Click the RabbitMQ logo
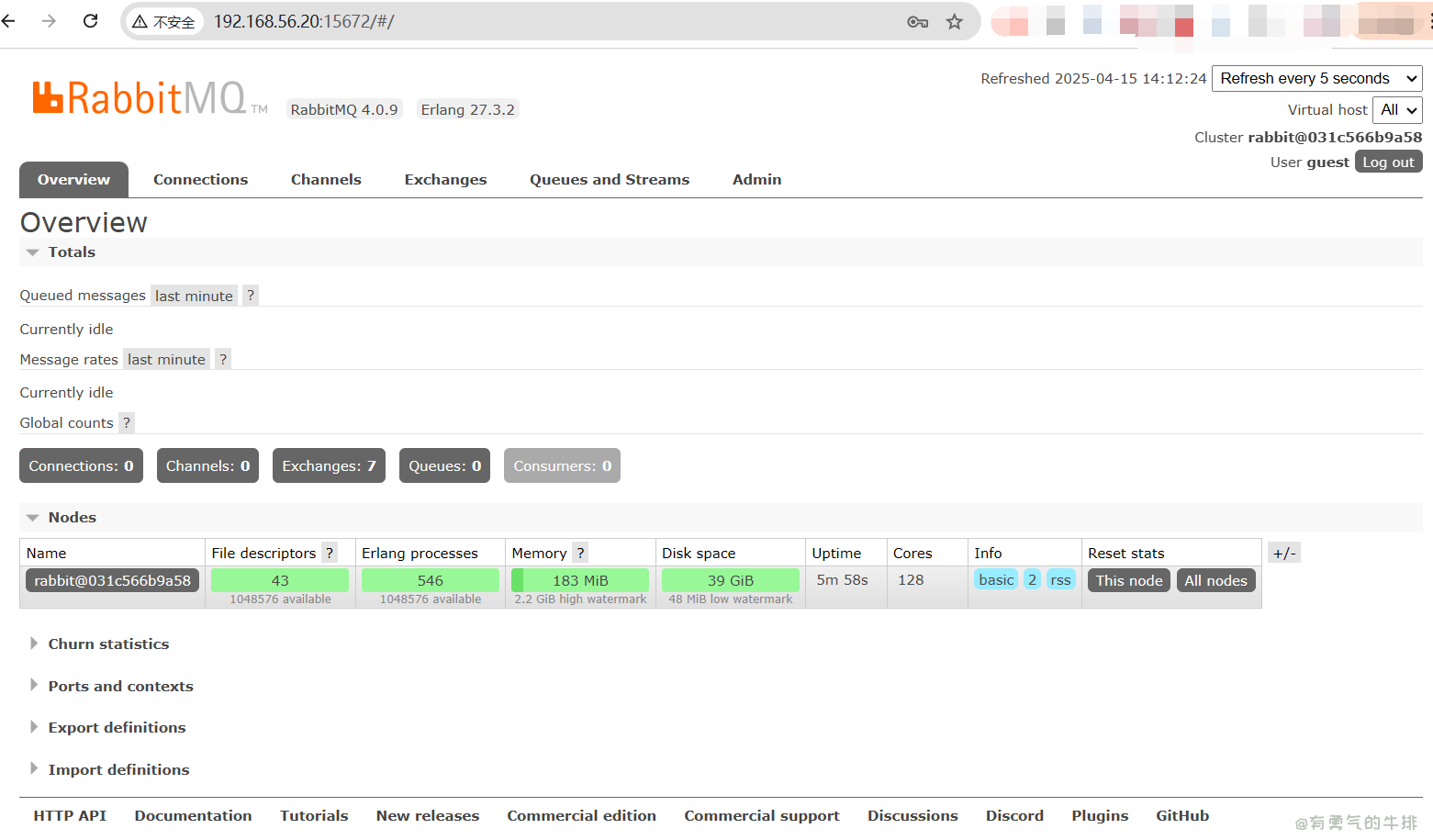 [140, 98]
